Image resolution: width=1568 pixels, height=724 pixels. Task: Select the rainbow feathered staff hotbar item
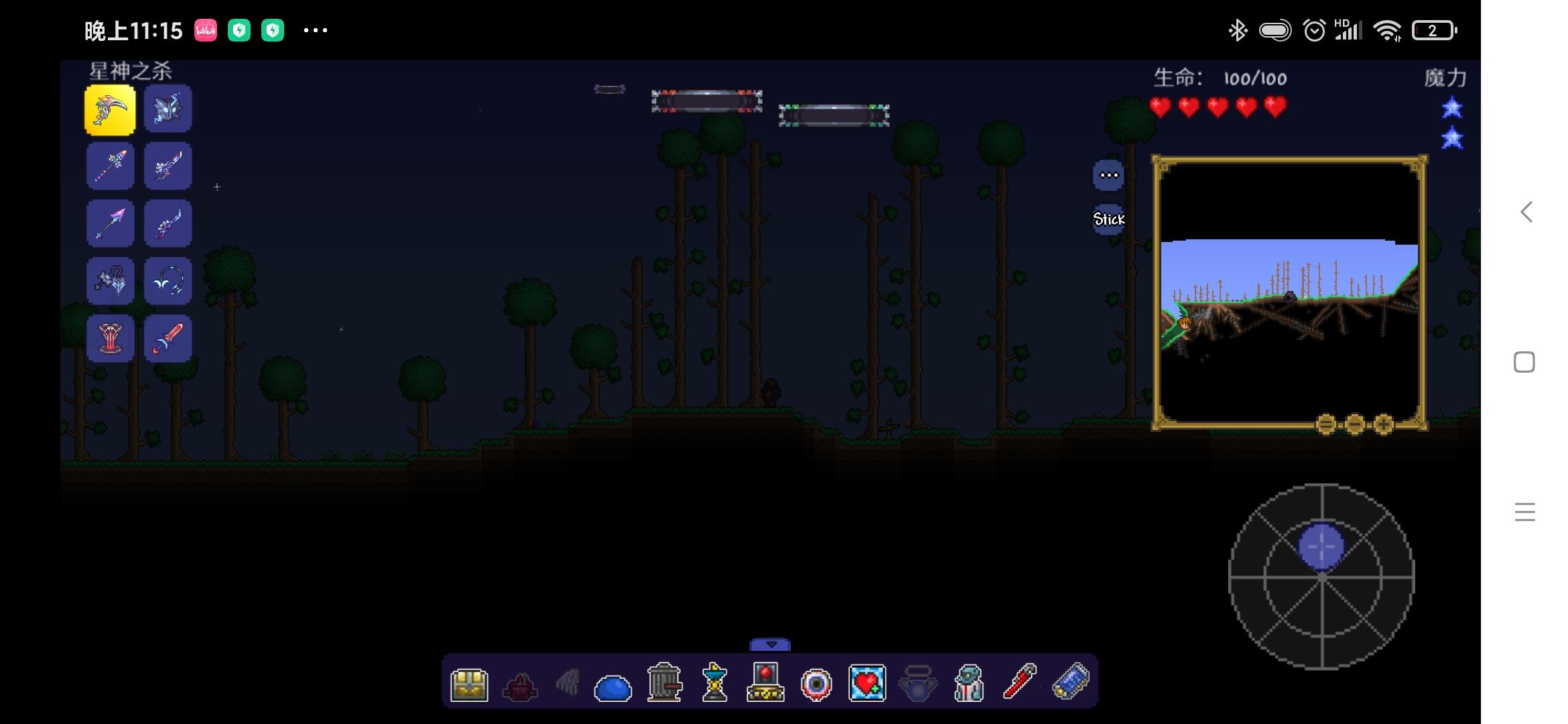111,166
